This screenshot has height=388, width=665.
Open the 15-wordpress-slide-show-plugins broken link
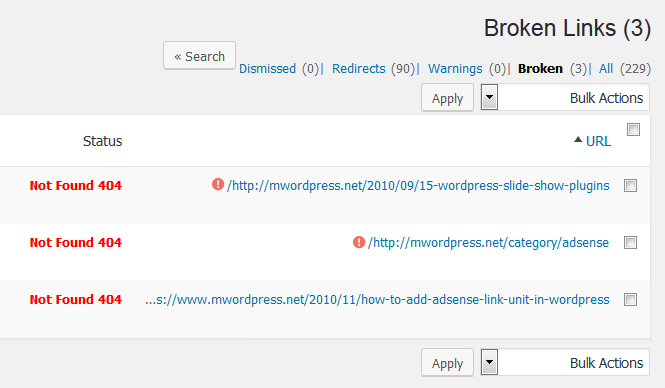tap(418, 186)
